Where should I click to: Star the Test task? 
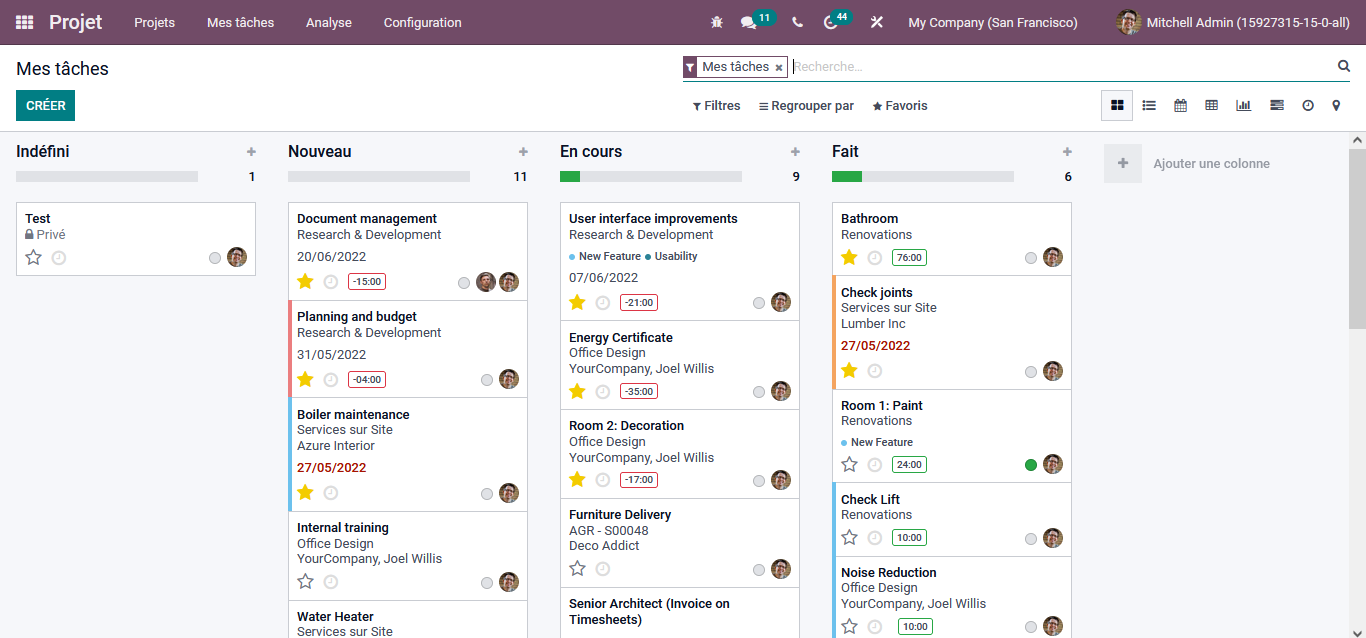click(33, 257)
